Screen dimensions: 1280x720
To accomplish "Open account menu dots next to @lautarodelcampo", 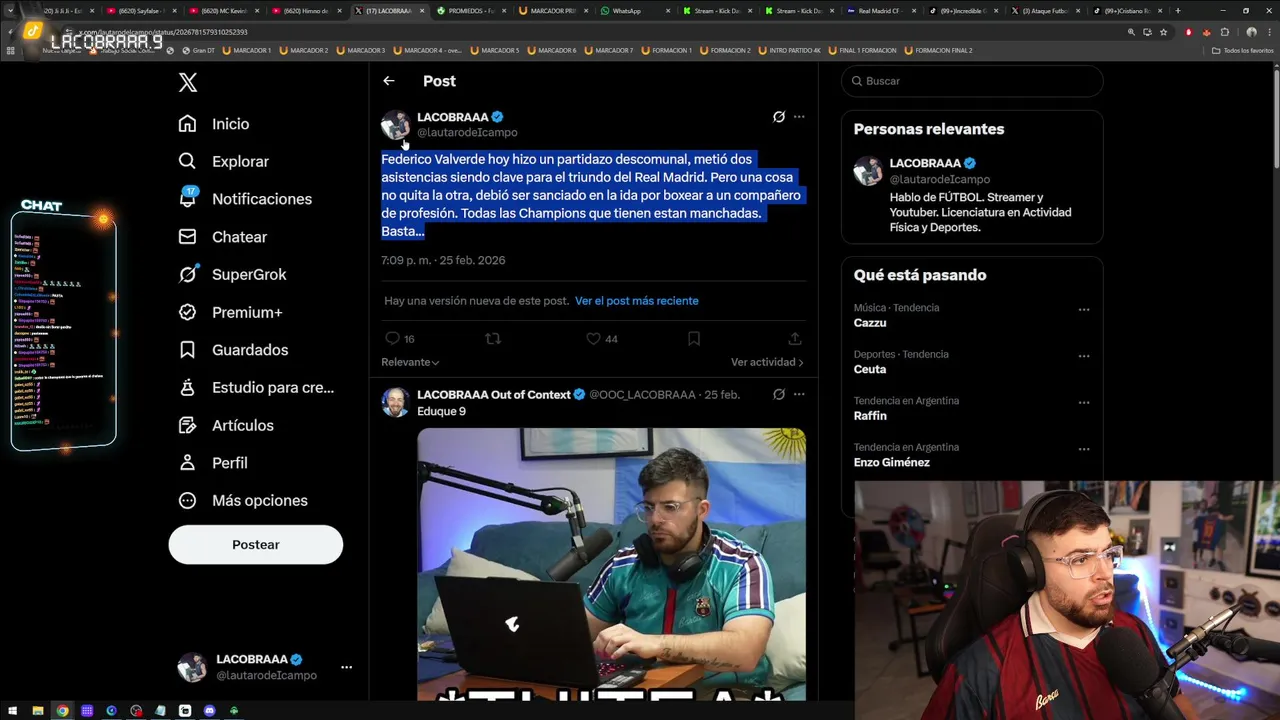I will tap(346, 667).
